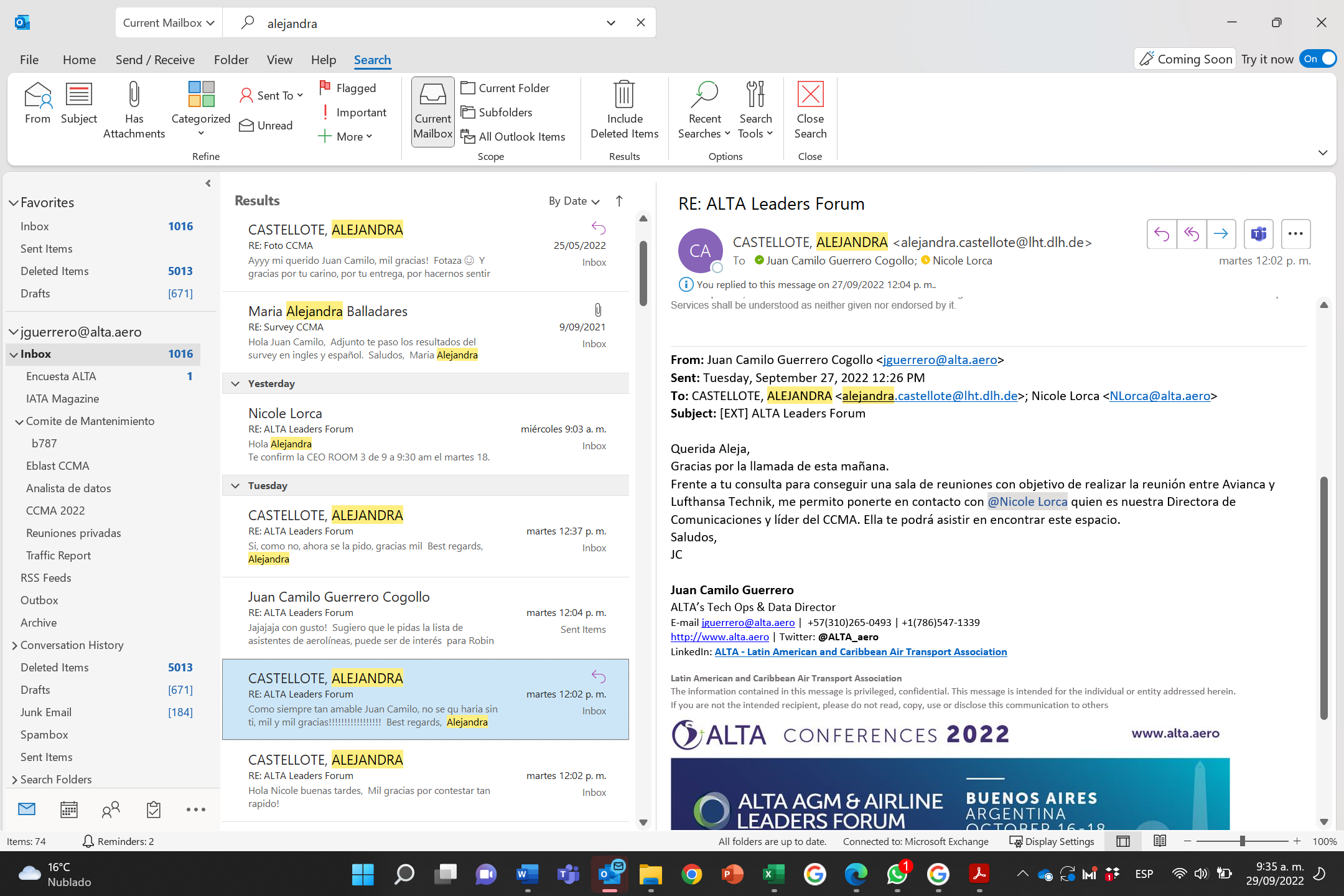1344x896 pixels.
Task: Collapse the jguerrero@alta.aero account
Action: point(13,332)
